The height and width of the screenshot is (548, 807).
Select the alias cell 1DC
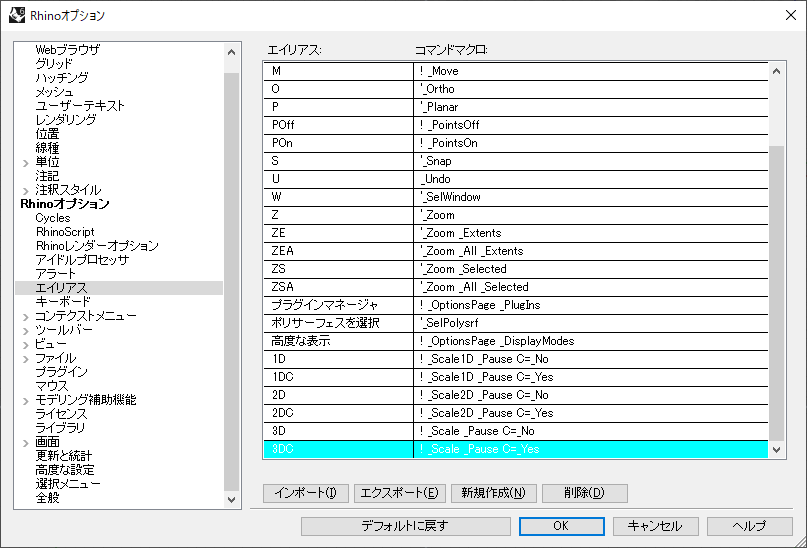point(338,377)
